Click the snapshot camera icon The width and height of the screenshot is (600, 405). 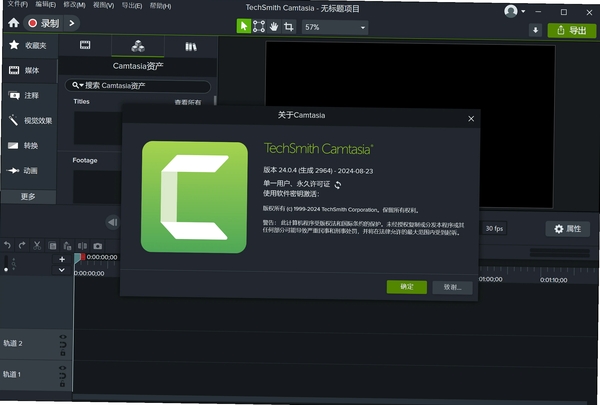[98, 246]
